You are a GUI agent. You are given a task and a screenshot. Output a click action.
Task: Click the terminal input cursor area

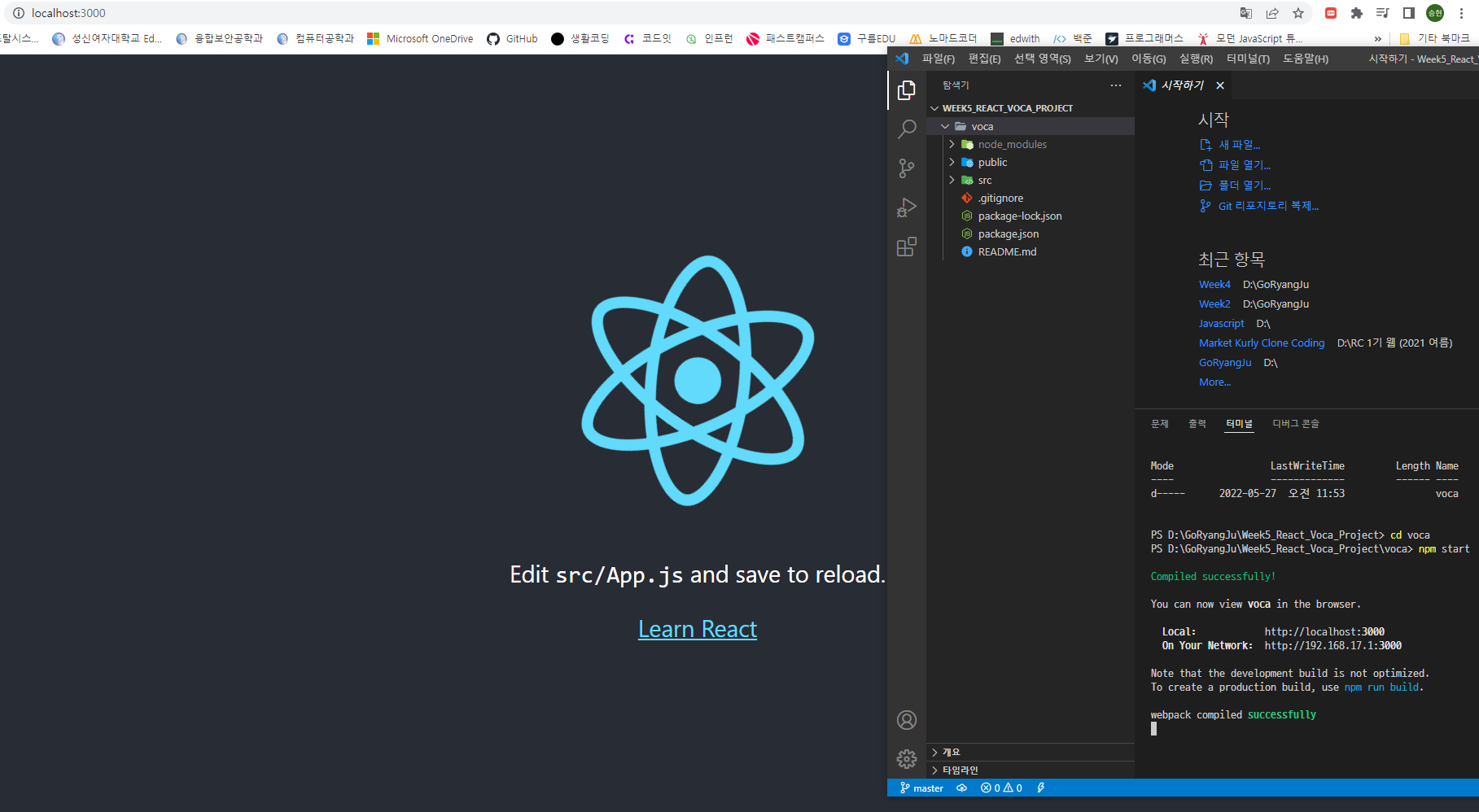pos(1153,729)
